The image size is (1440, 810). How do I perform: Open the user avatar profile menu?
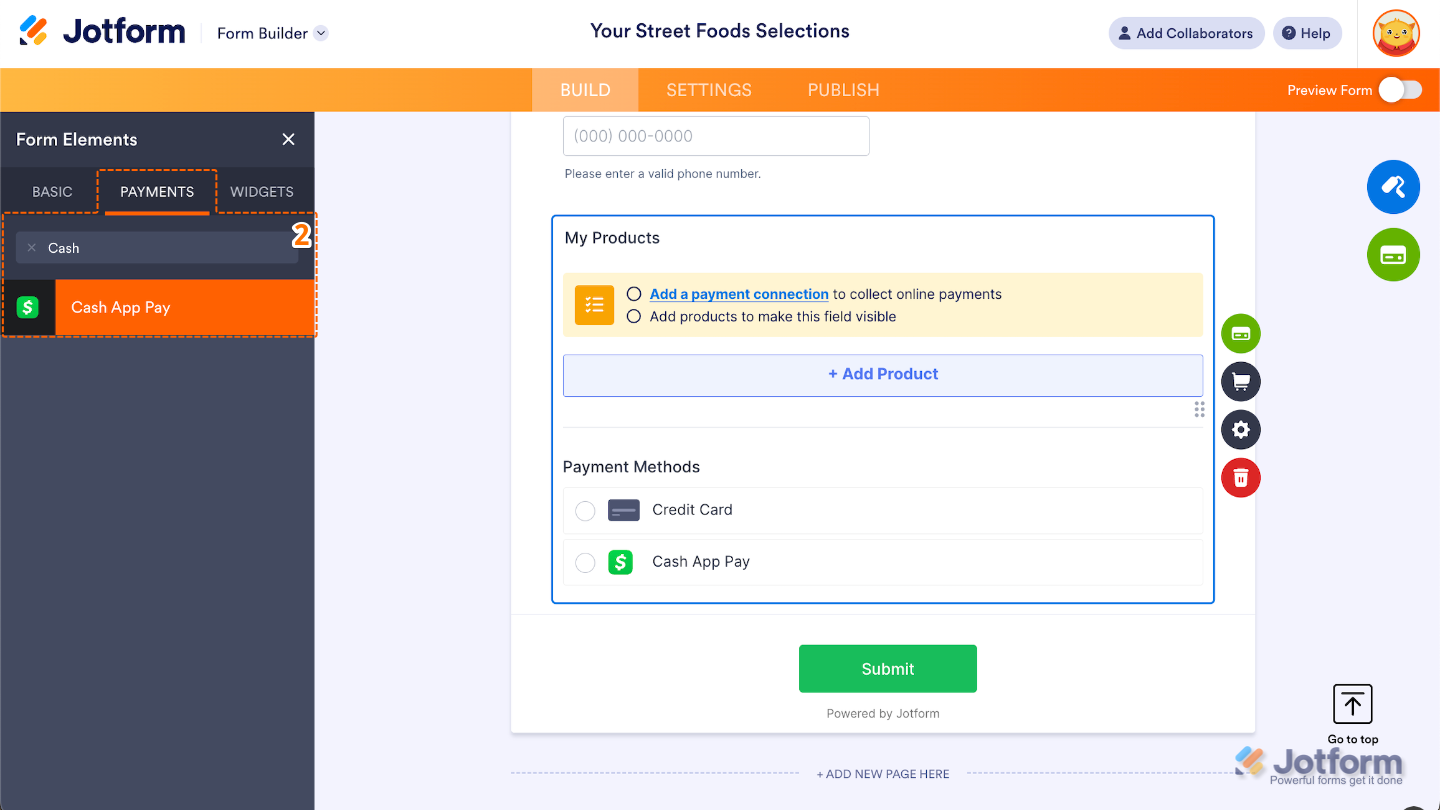(1396, 33)
